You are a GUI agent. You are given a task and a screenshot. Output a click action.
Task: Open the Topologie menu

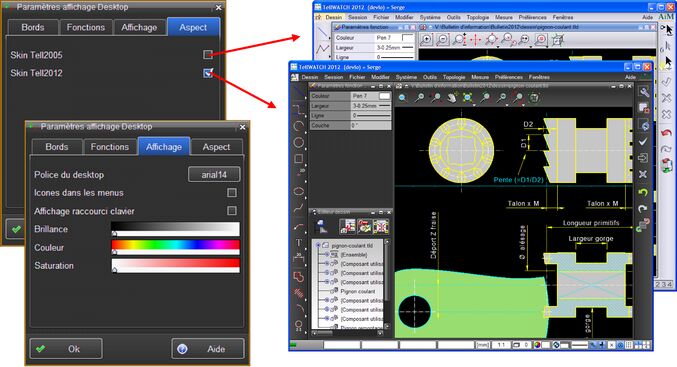[x=454, y=77]
